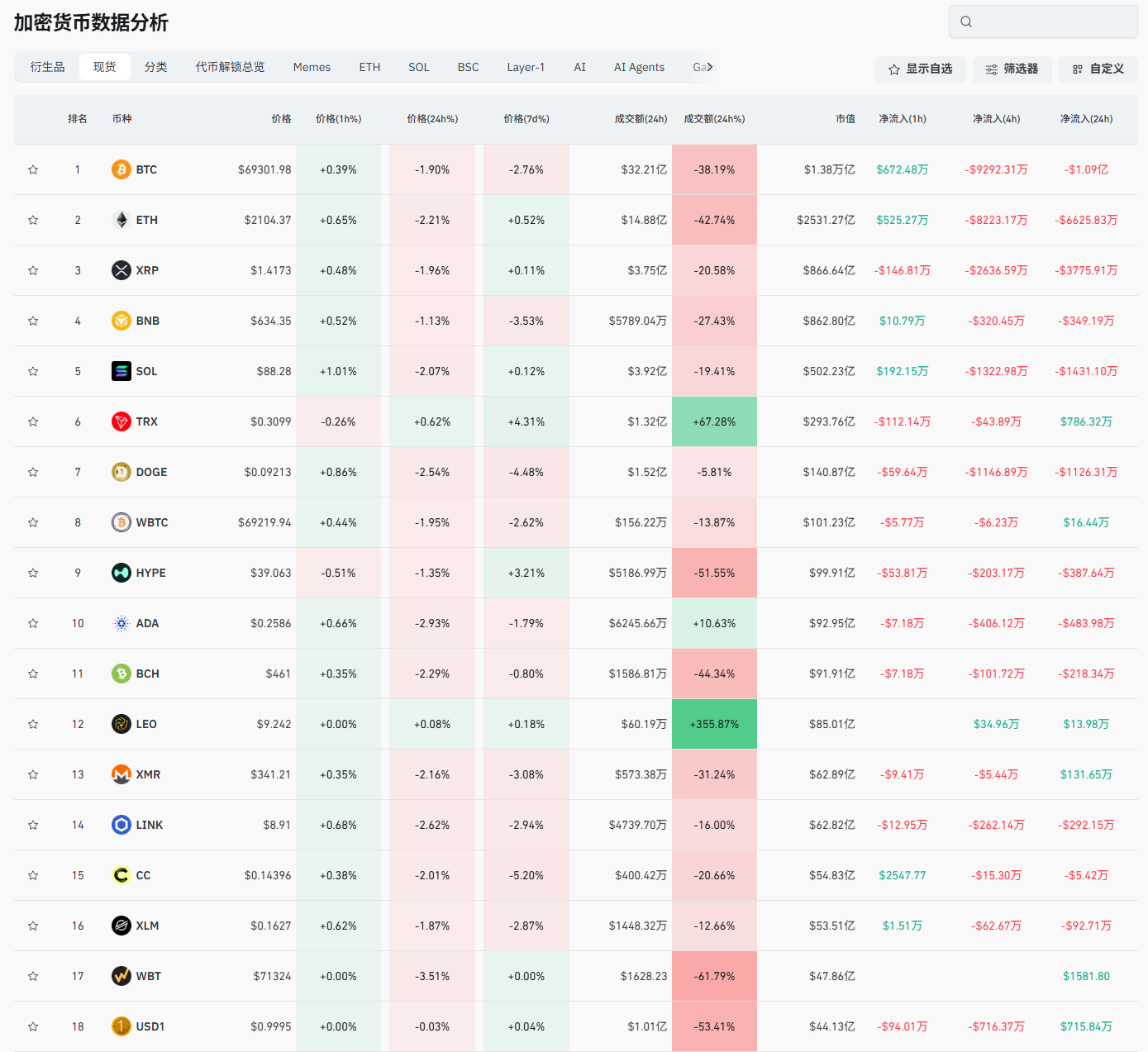Toggle favorite star for BTC row
The height and width of the screenshot is (1052, 1148).
[33, 169]
